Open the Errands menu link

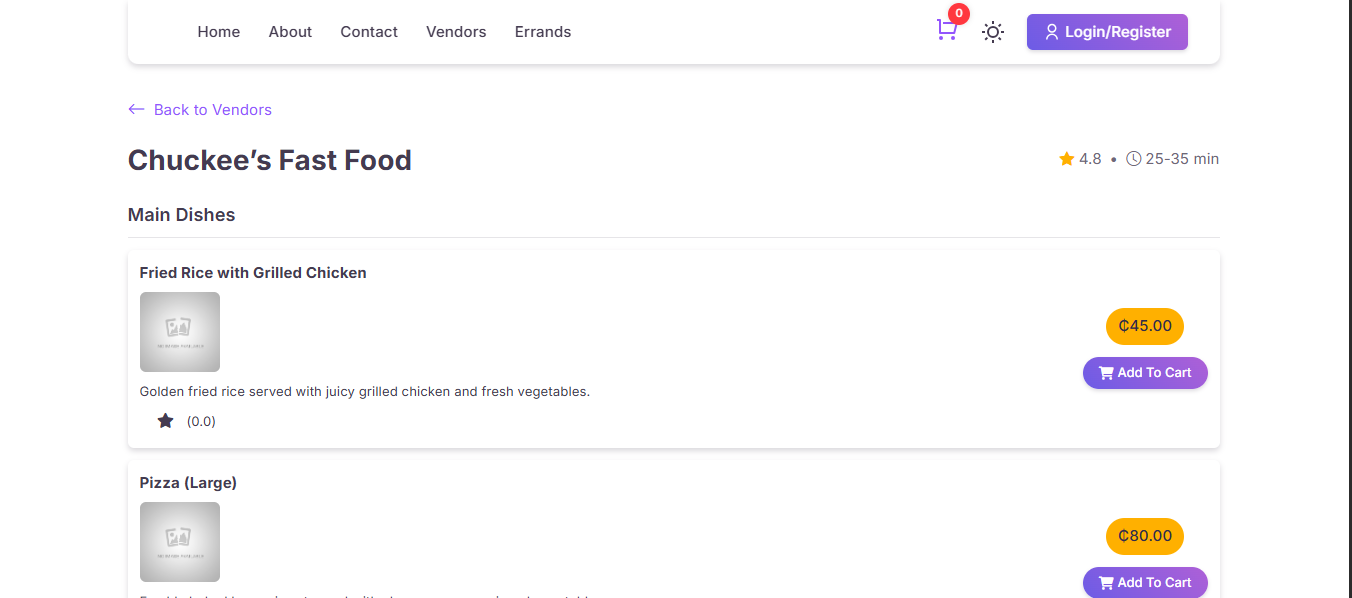pyautogui.click(x=543, y=32)
